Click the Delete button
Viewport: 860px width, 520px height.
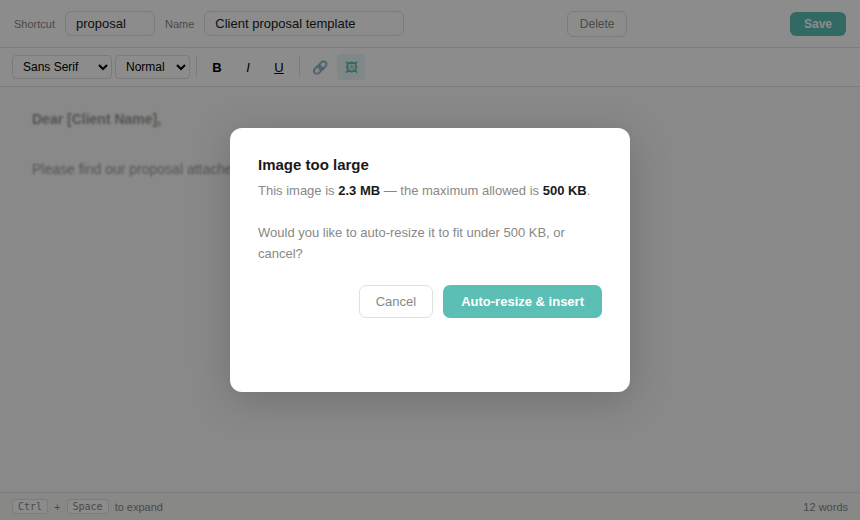[597, 24]
